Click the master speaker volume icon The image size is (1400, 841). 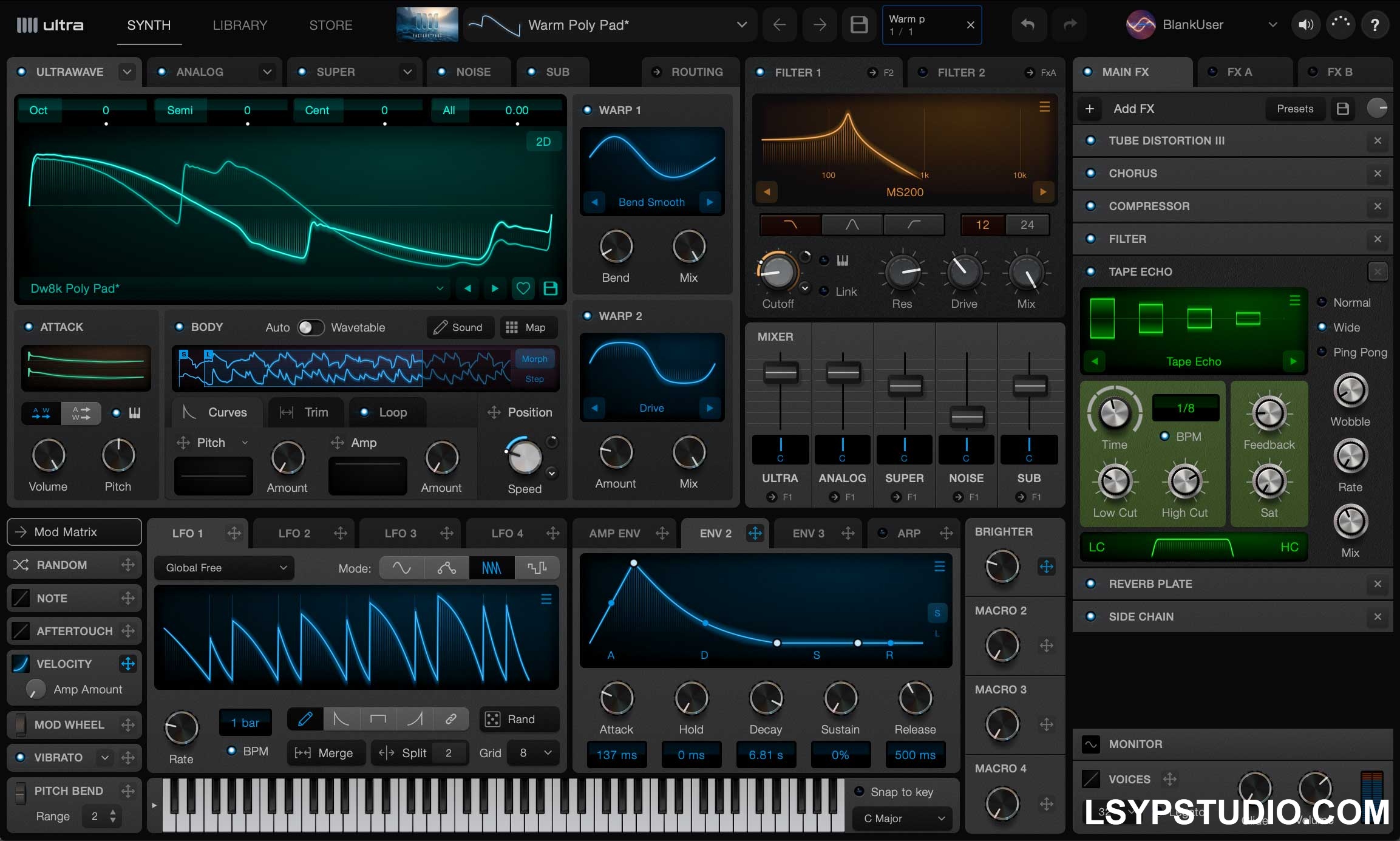[x=1305, y=25]
